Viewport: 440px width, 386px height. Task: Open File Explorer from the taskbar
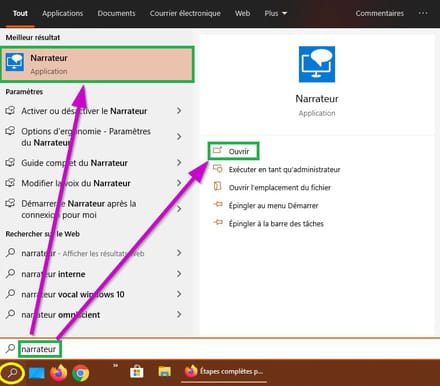coord(165,372)
